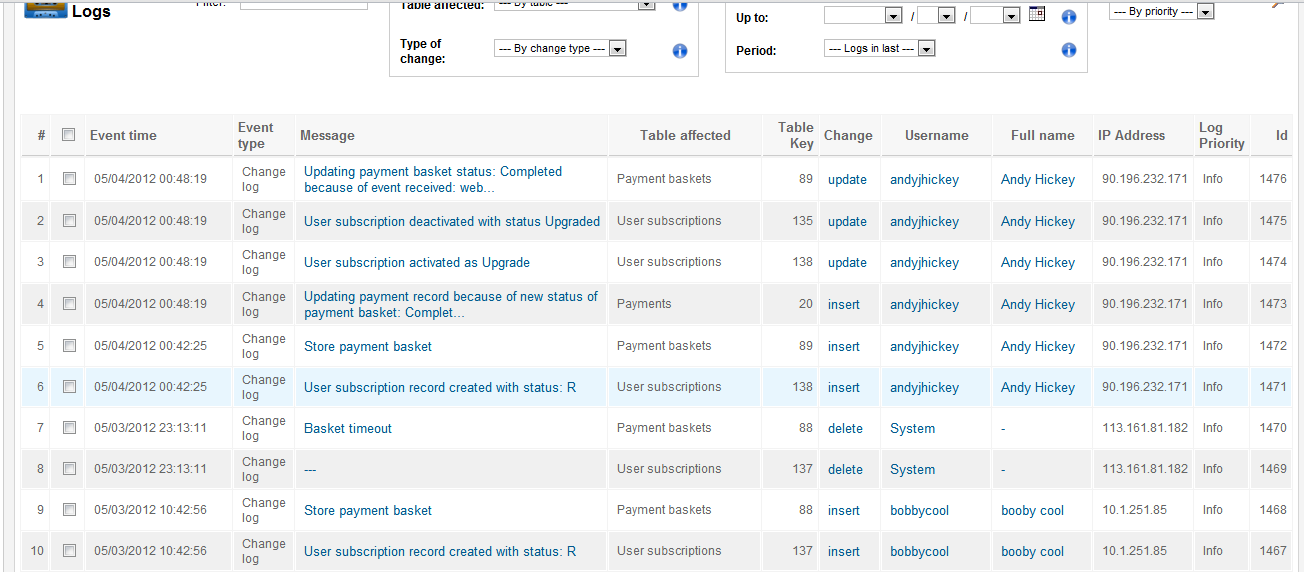Open username link bobbycool in row 9

click(x=920, y=510)
